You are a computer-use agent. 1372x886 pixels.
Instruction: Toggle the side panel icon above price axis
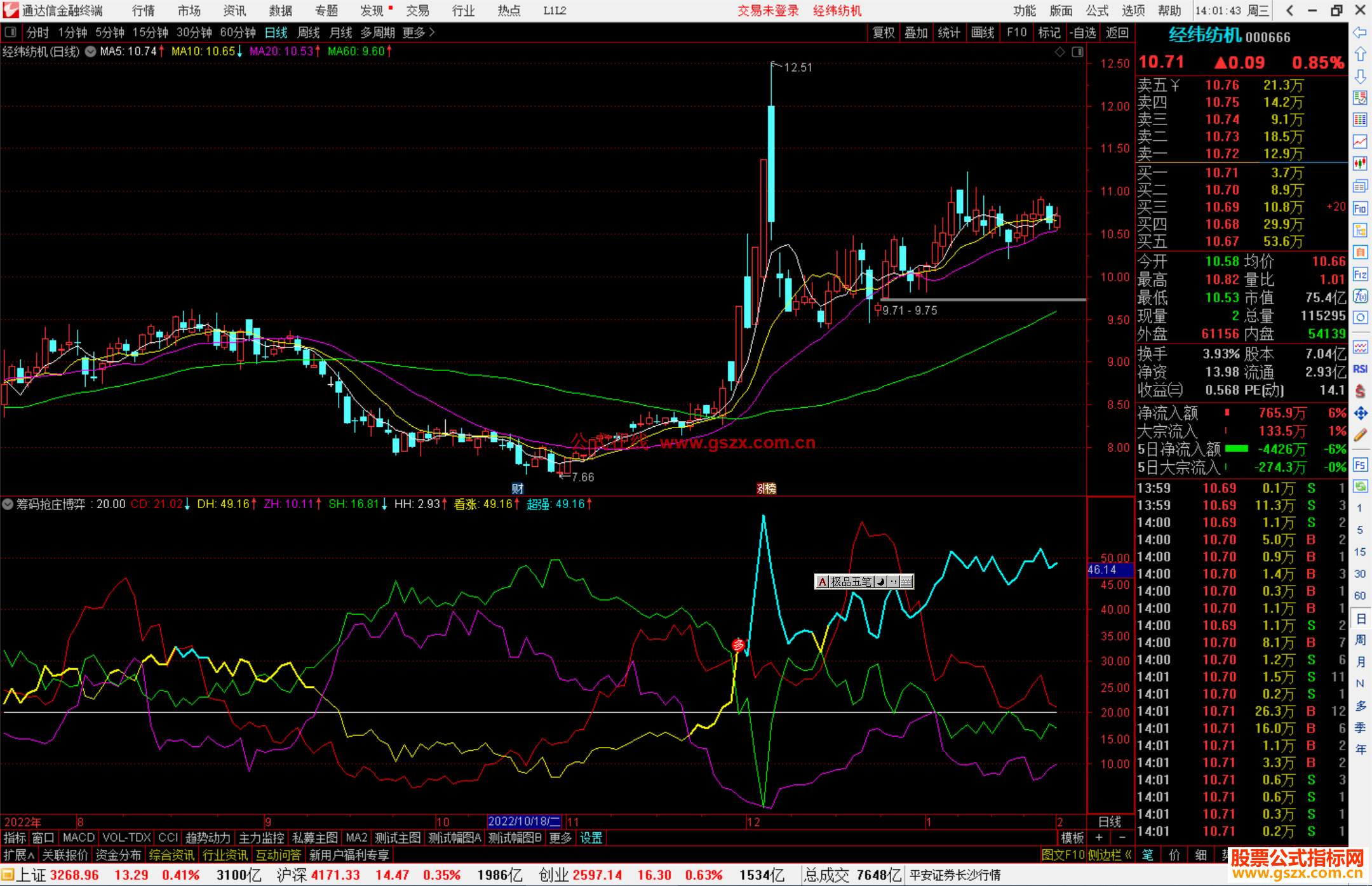pyautogui.click(x=1077, y=52)
